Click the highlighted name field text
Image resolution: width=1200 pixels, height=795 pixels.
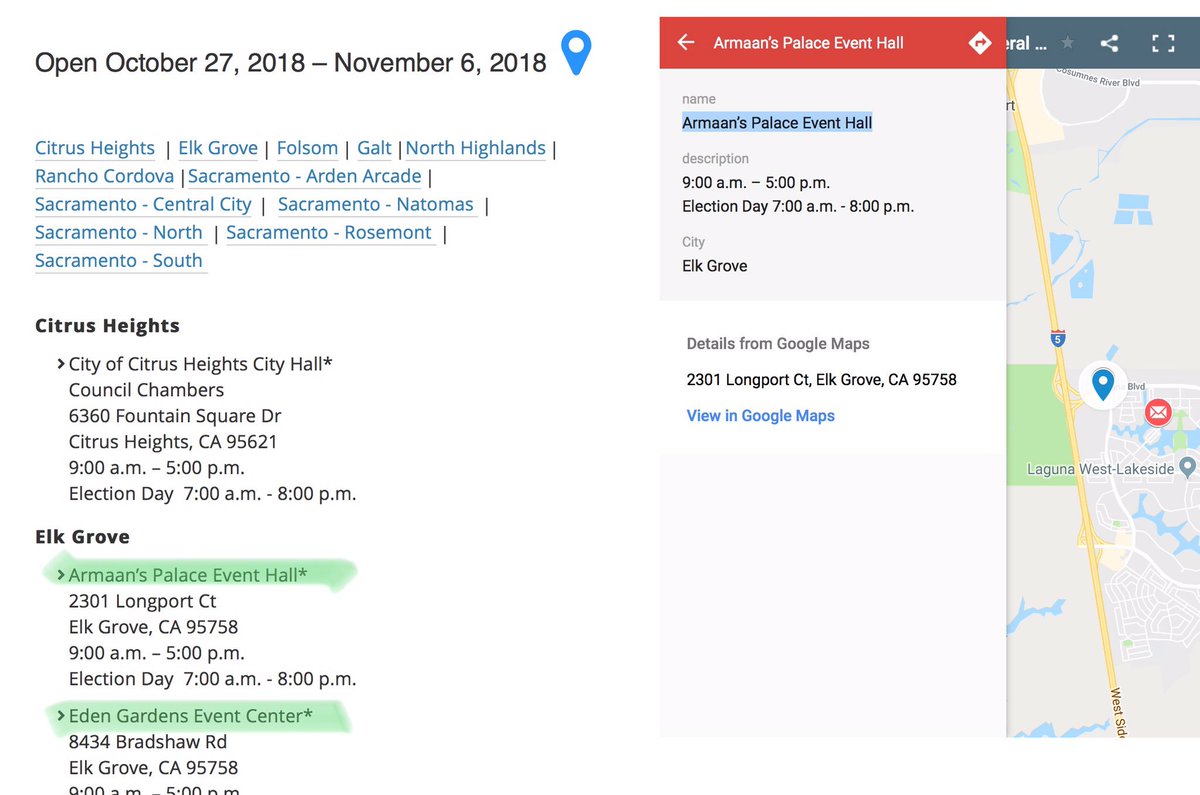click(x=777, y=123)
